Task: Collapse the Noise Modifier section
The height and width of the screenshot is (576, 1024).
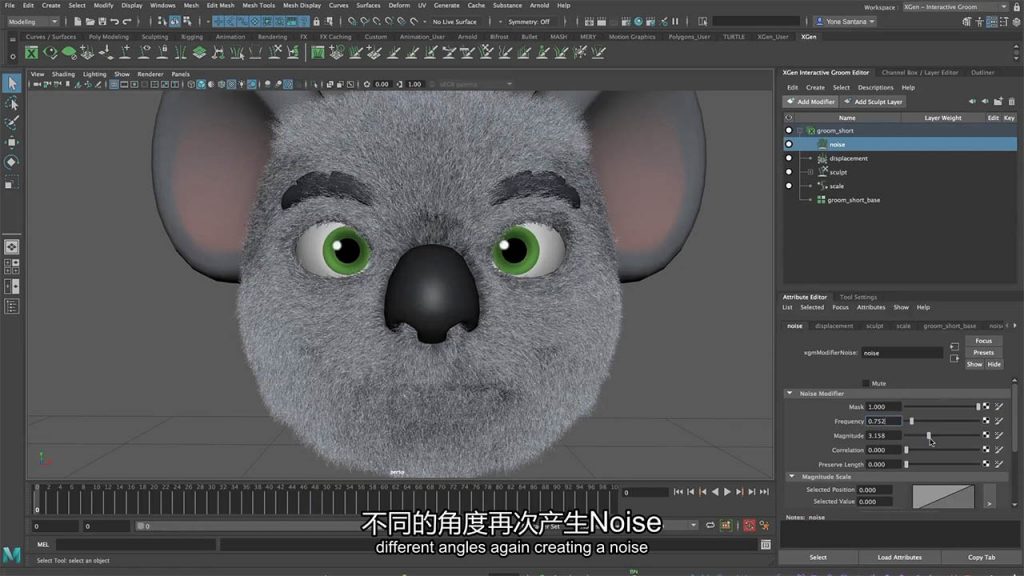Action: [x=790, y=394]
